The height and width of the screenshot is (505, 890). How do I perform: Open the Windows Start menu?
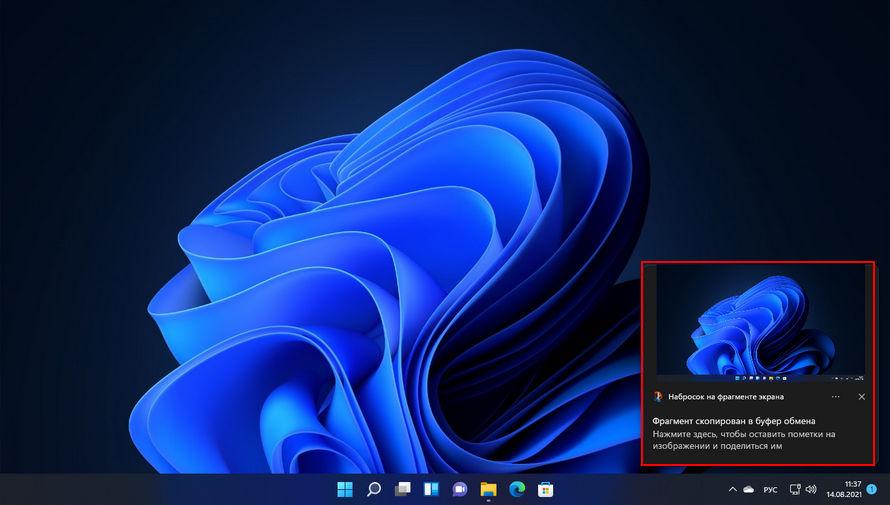click(x=345, y=489)
